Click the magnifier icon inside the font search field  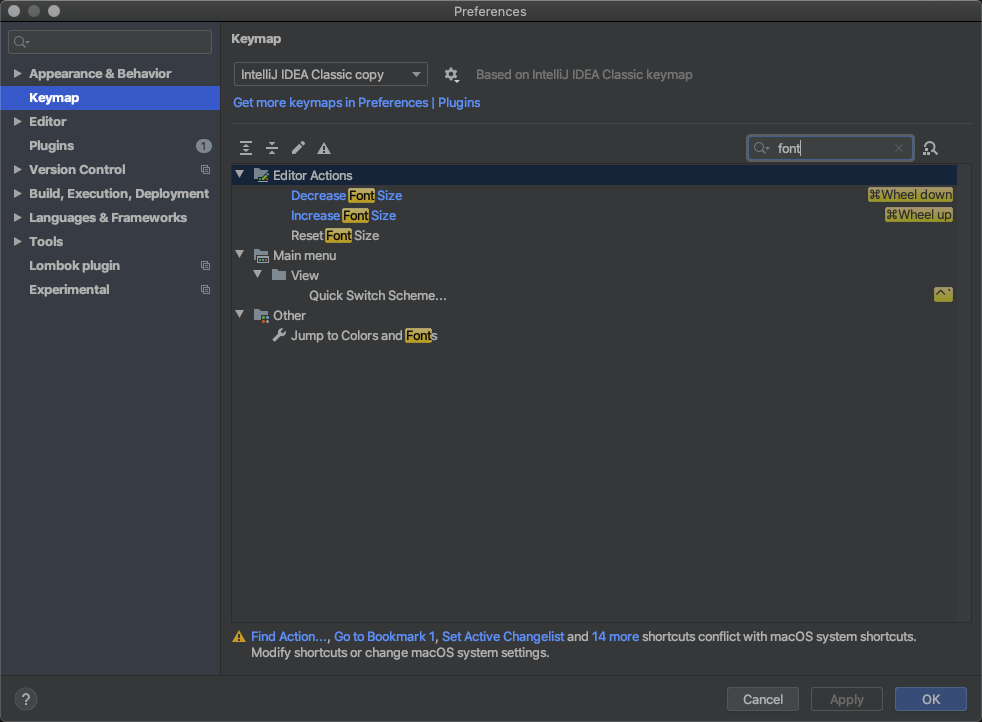pos(761,148)
